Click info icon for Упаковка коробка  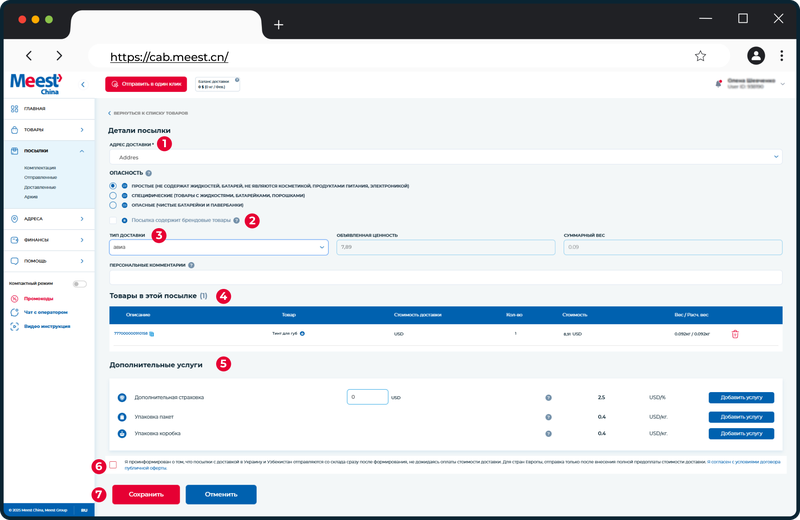click(548, 434)
